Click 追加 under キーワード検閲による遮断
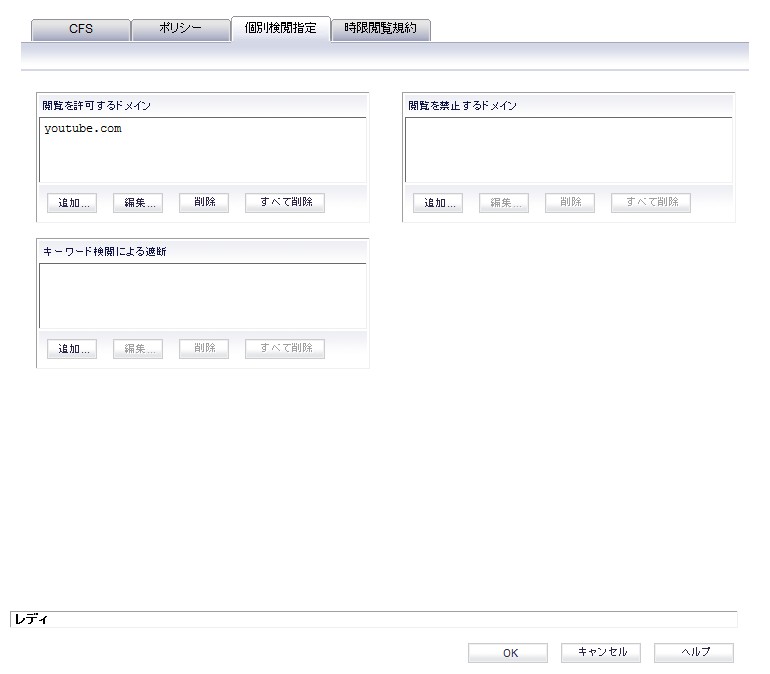This screenshot has width=770, height=674. coord(72,349)
